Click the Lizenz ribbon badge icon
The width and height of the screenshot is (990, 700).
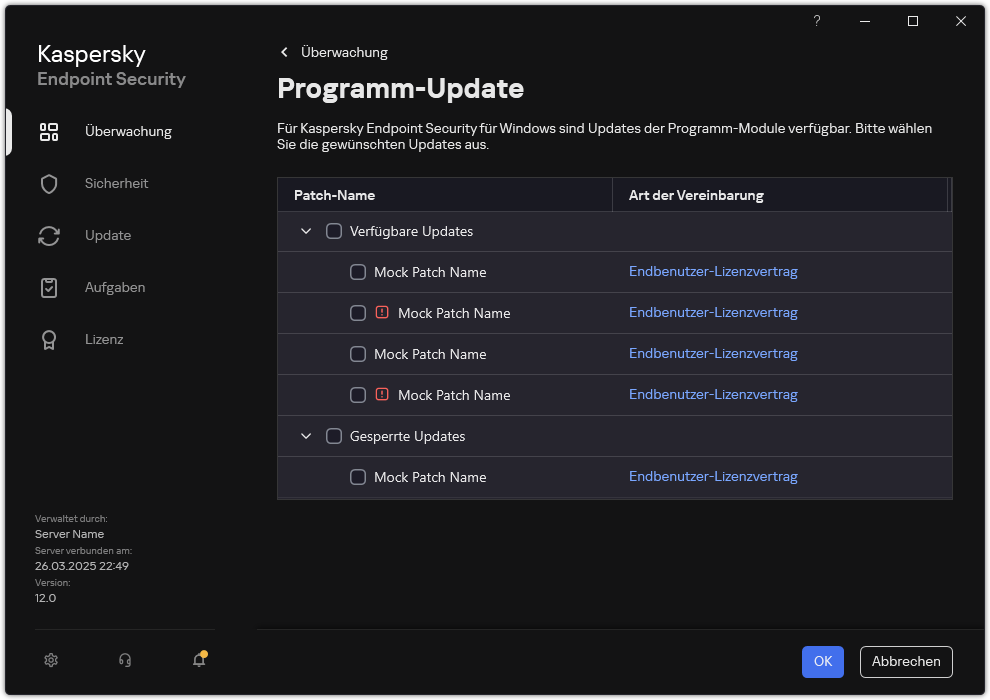(49, 340)
